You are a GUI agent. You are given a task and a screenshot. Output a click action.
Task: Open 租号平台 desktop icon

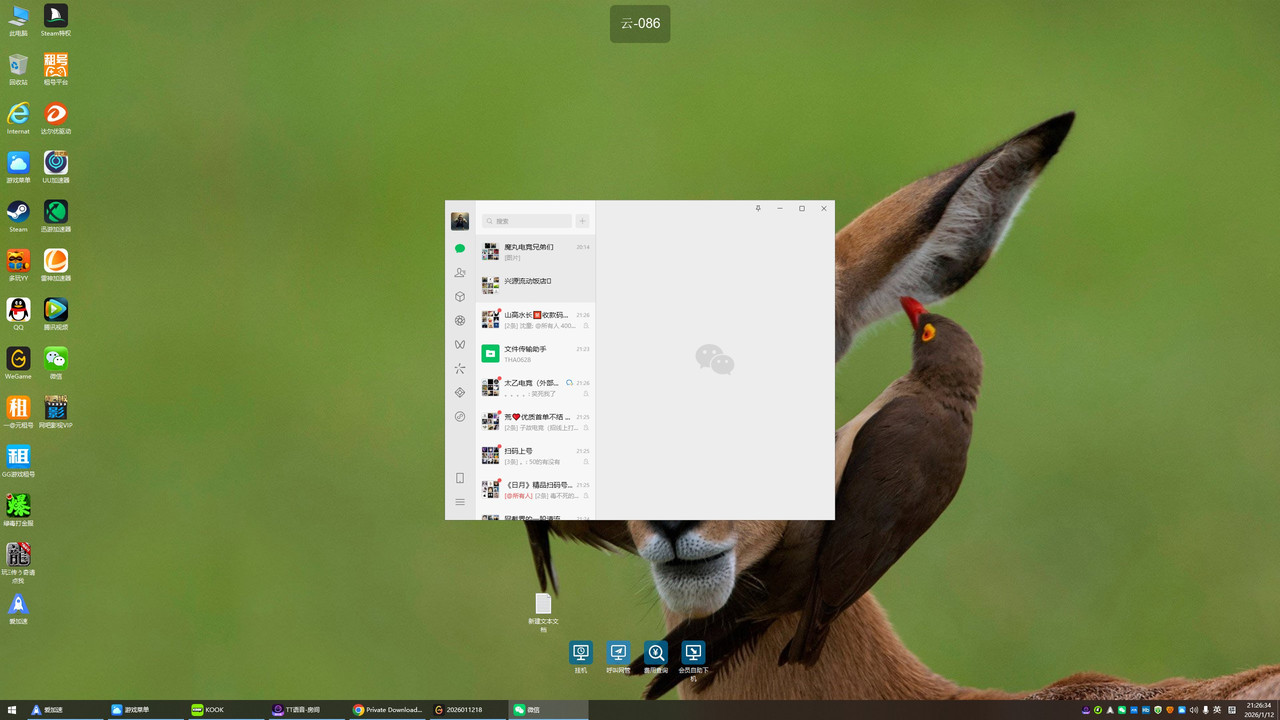56,69
